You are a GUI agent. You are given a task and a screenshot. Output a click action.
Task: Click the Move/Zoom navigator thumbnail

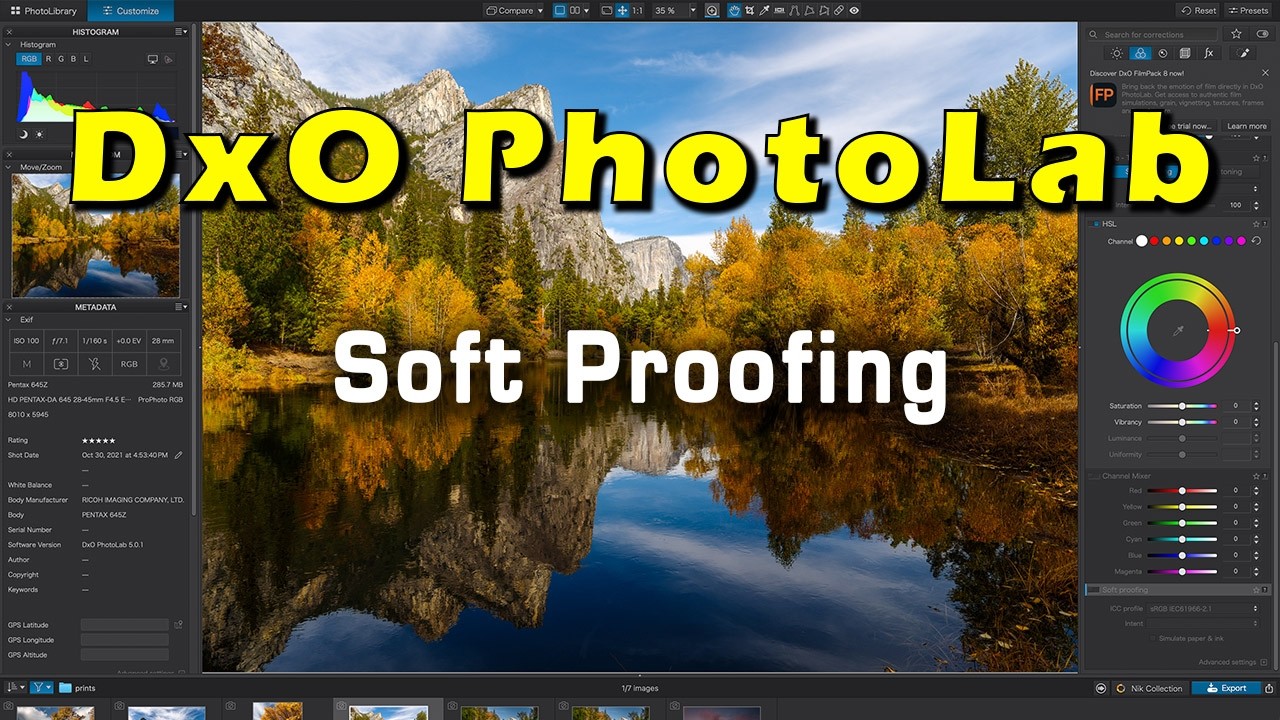coord(96,235)
